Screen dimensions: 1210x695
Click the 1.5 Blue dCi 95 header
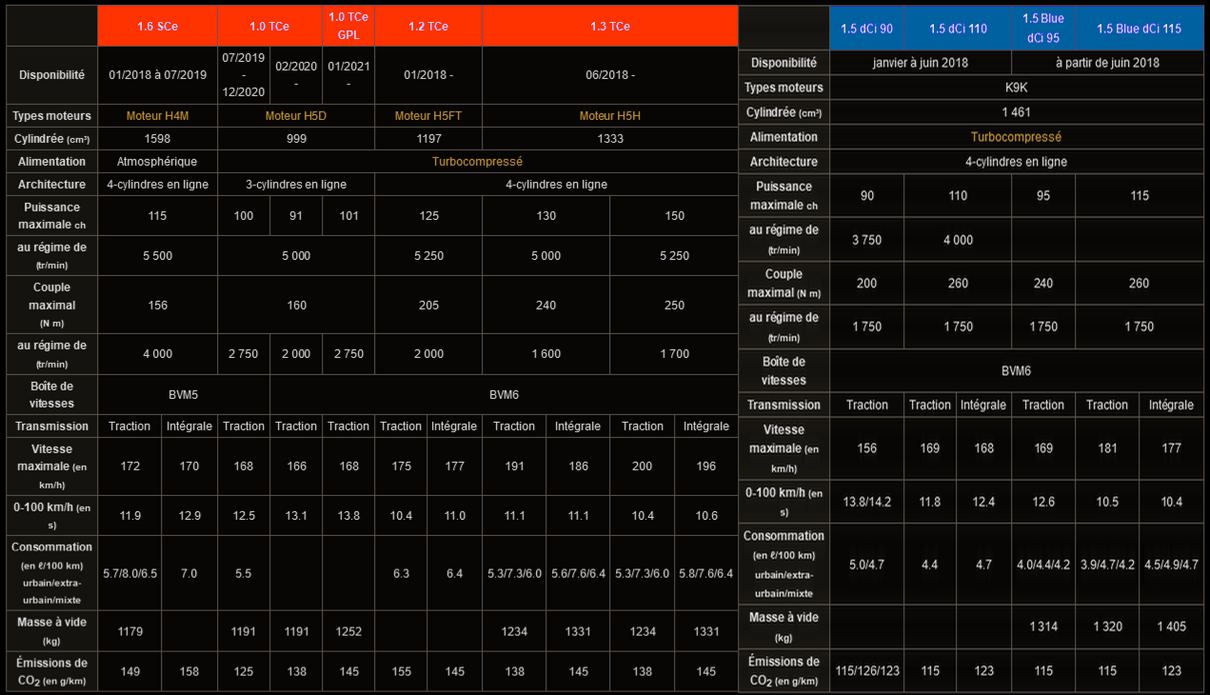tap(1043, 27)
